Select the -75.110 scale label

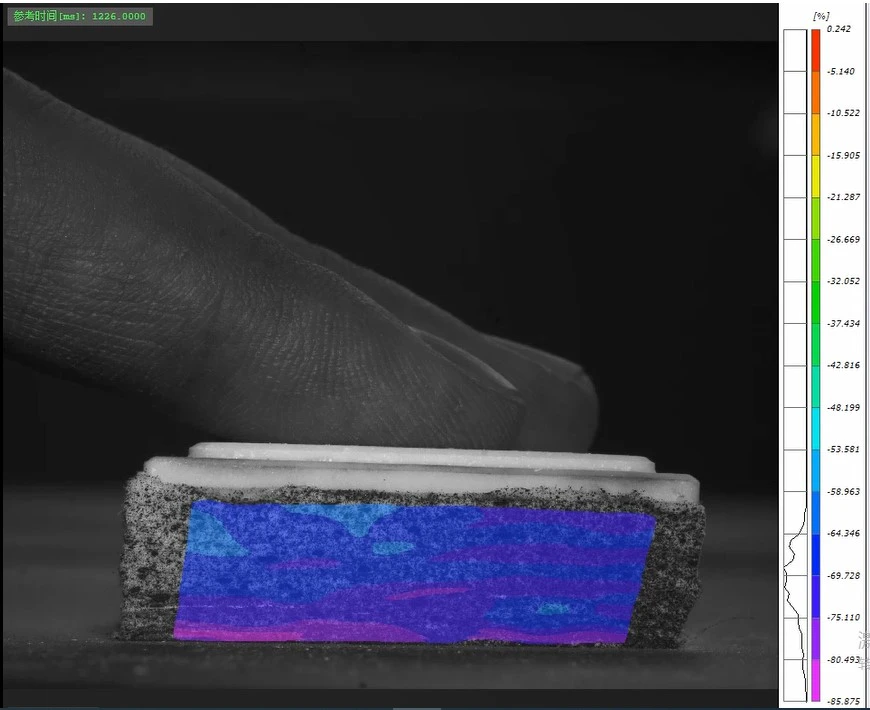(843, 617)
